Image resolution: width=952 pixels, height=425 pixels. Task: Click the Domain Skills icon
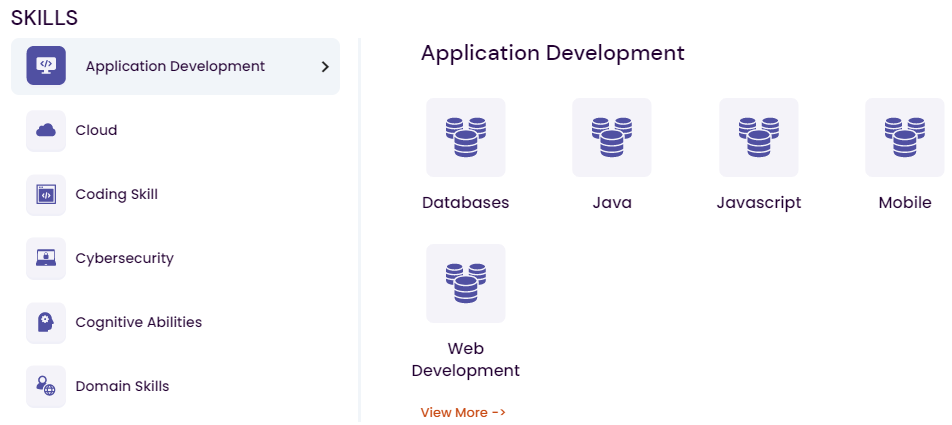[46, 386]
